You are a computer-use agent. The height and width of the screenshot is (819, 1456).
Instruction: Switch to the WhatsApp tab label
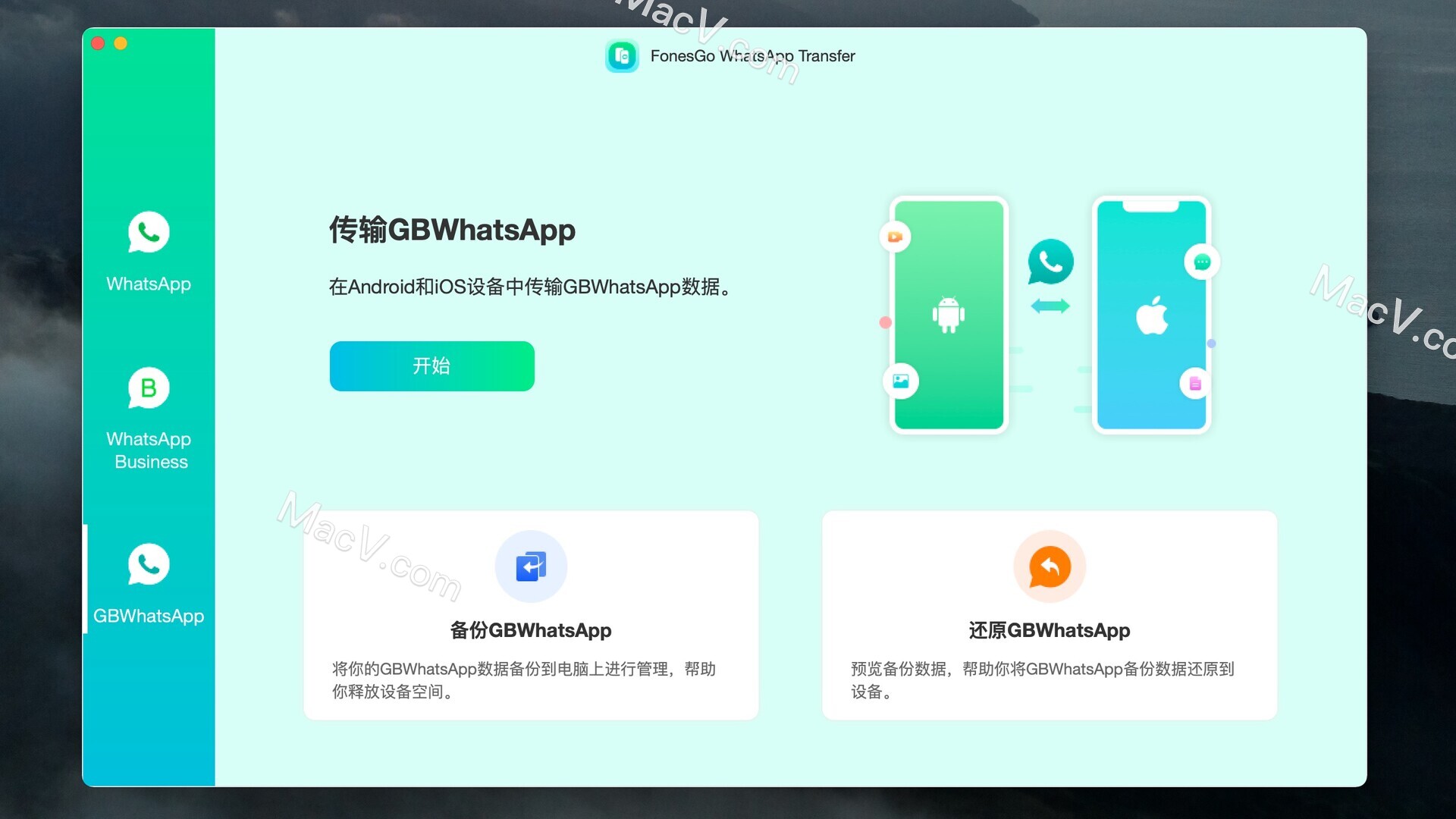(x=149, y=284)
